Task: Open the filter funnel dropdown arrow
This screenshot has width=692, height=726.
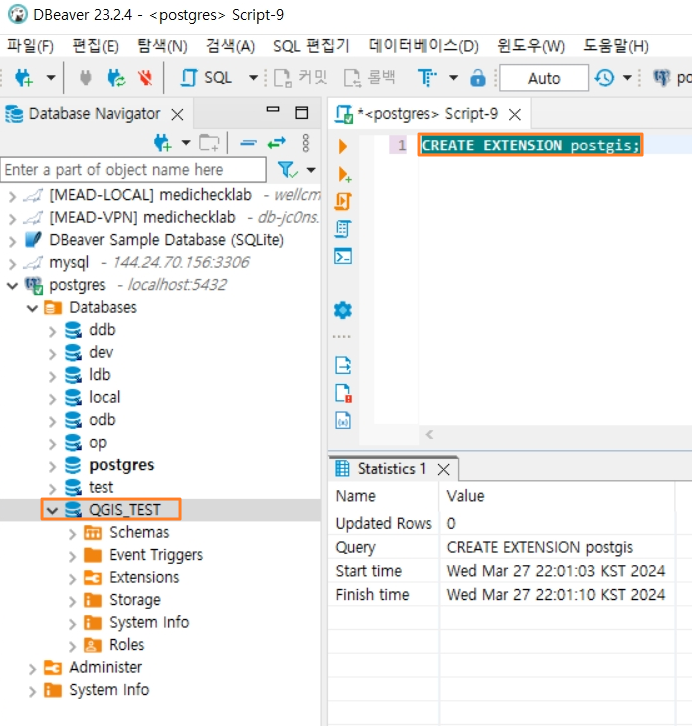Action: 311,170
